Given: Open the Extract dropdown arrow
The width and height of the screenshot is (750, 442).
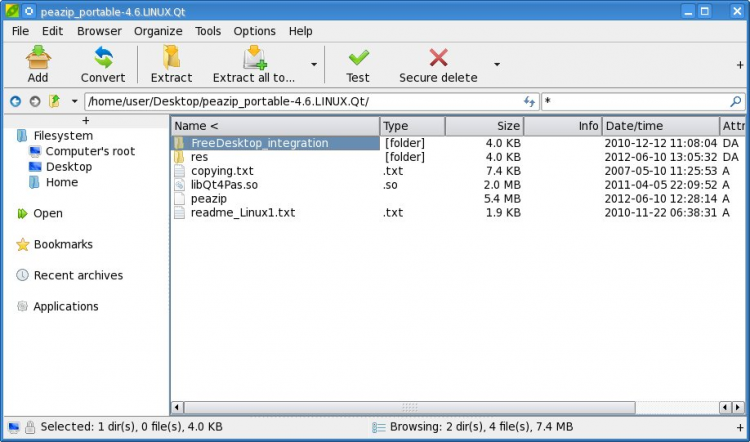Looking at the screenshot, I should point(314,64).
